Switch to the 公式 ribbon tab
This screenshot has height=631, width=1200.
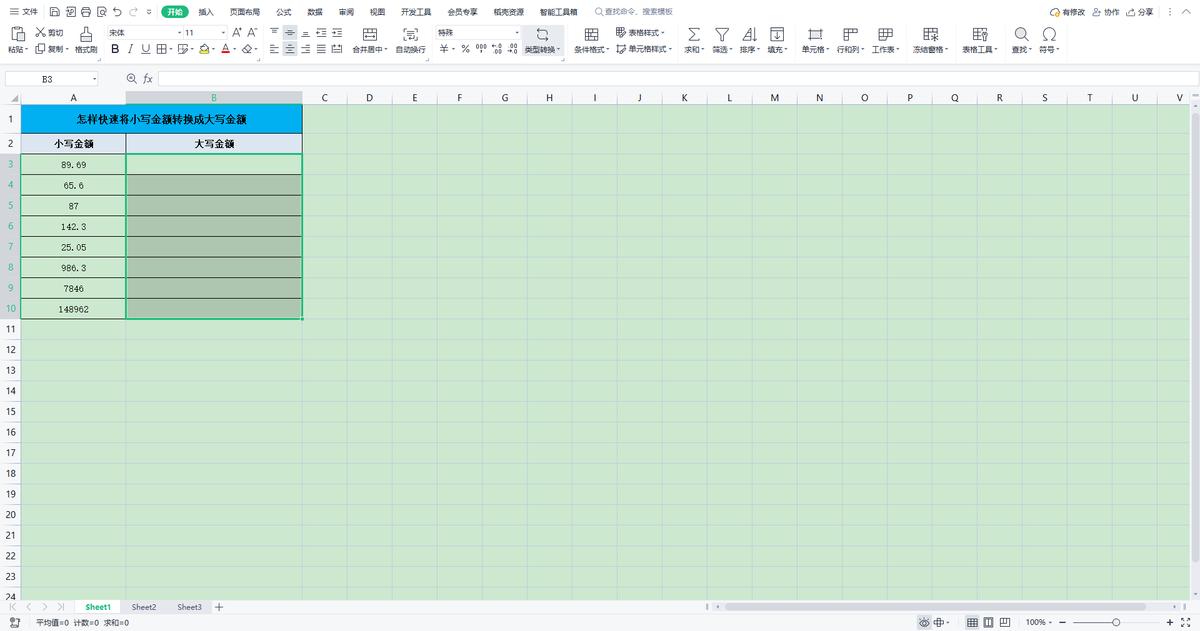[x=283, y=11]
